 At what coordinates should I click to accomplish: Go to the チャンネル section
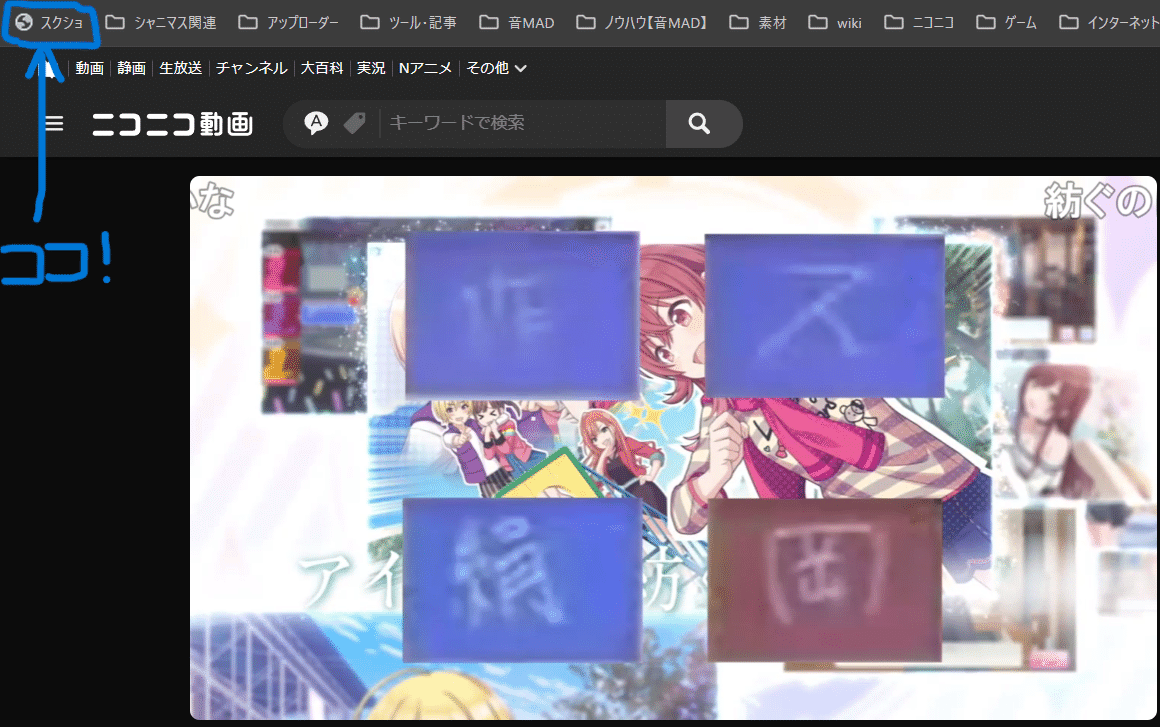(x=252, y=68)
